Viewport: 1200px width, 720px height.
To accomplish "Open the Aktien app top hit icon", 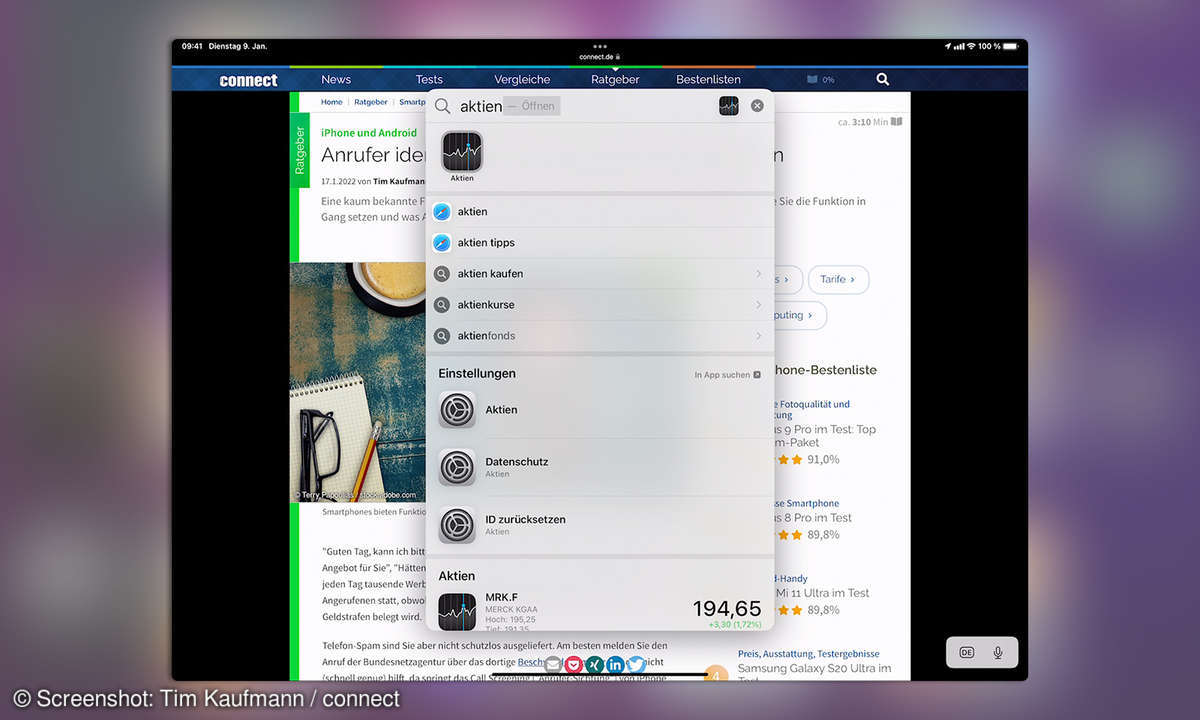I will click(x=462, y=151).
